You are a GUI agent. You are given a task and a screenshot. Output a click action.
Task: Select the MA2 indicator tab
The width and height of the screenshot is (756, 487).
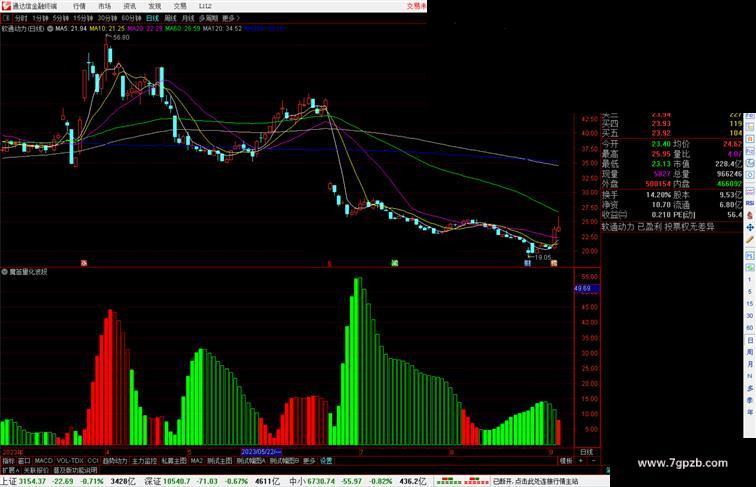pyautogui.click(x=197, y=461)
